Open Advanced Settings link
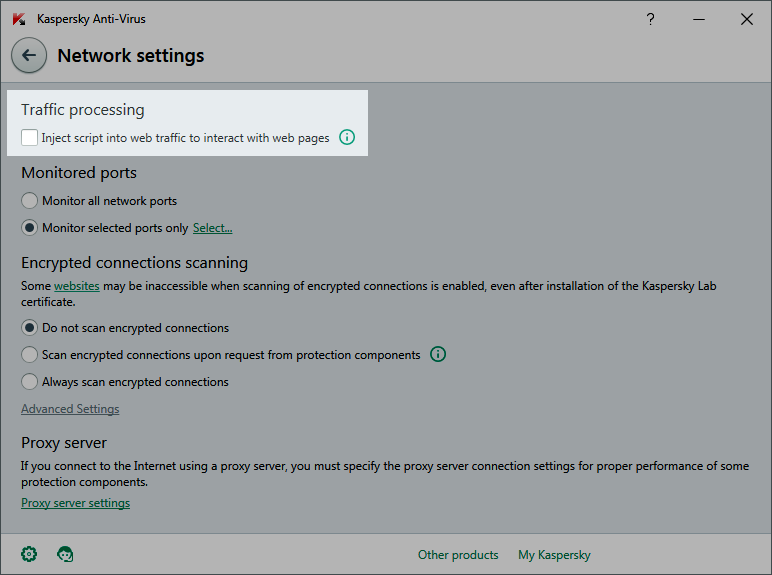The height and width of the screenshot is (575, 772). pos(70,409)
